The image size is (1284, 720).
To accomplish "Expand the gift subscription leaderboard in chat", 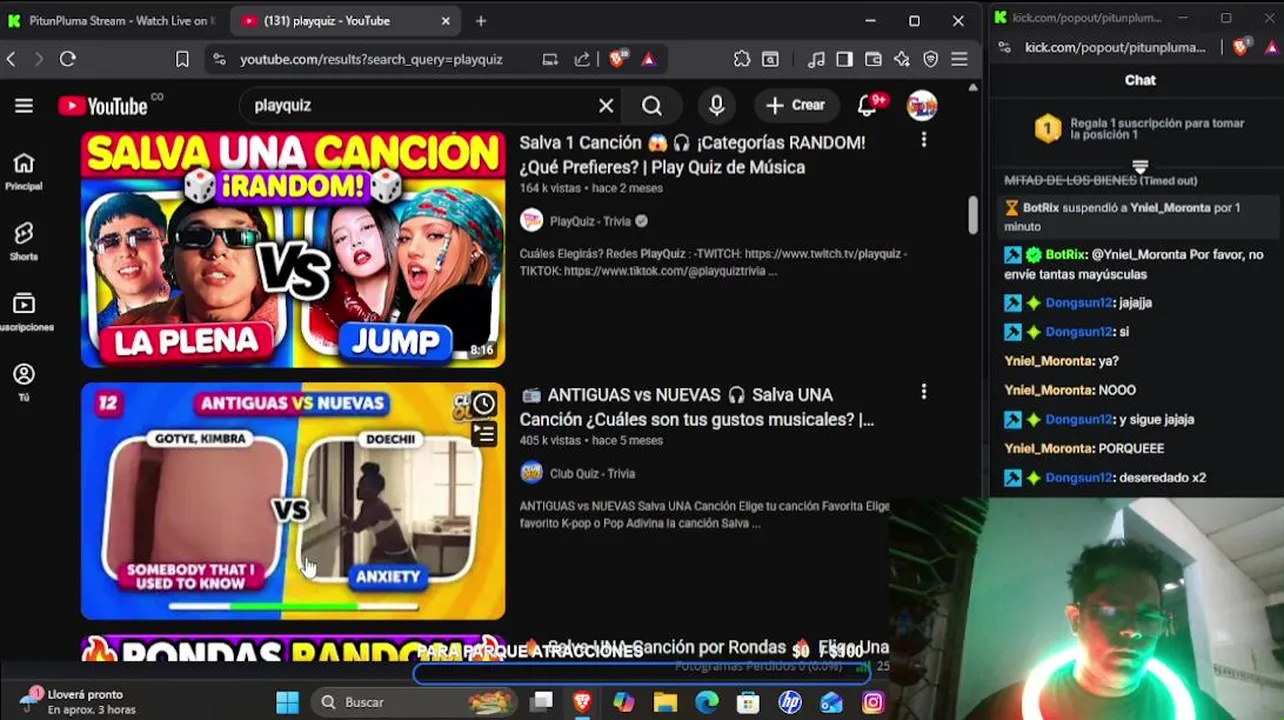I will pyautogui.click(x=1140, y=165).
